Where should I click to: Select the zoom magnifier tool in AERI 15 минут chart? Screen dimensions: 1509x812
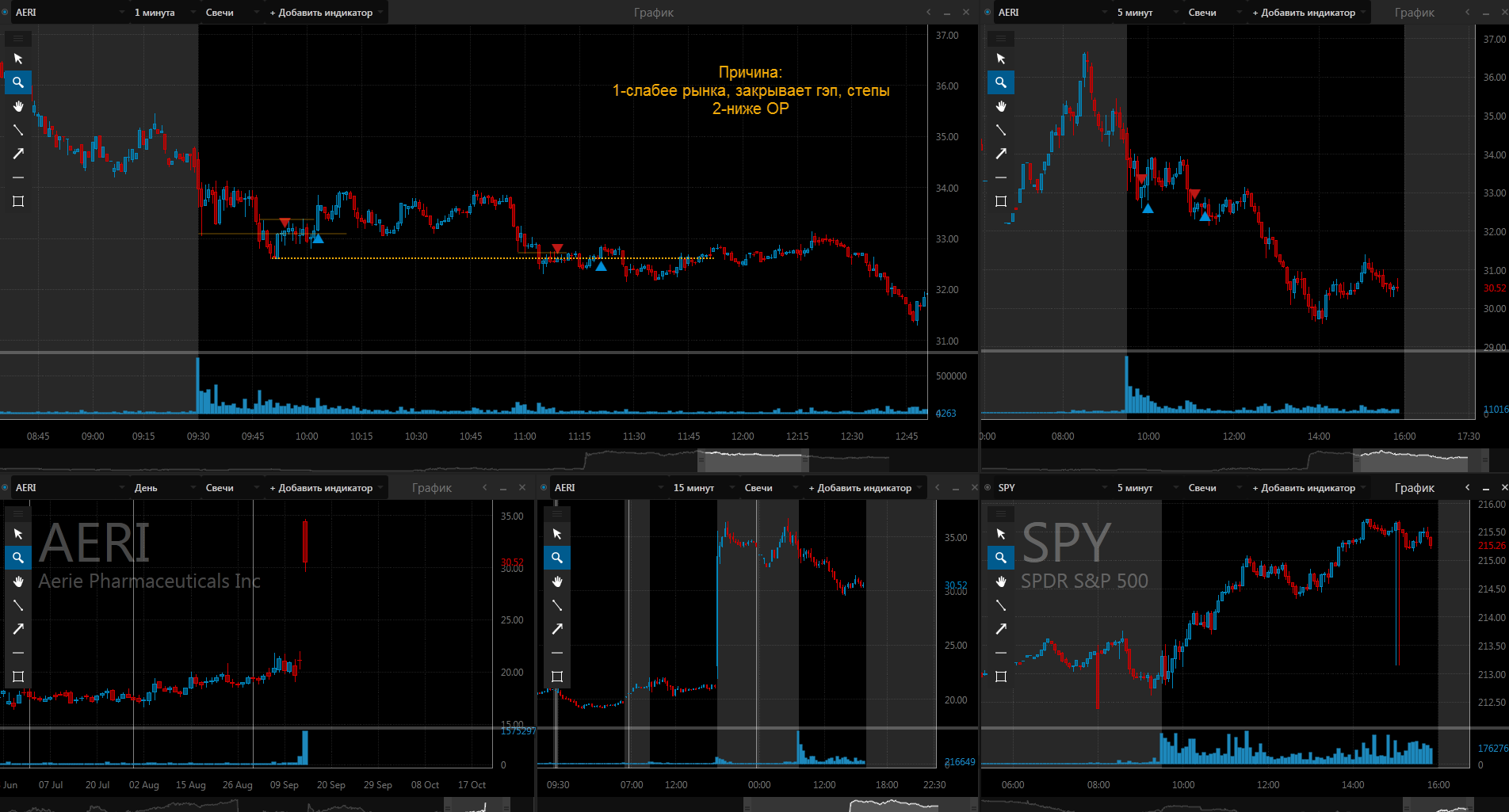[x=557, y=558]
